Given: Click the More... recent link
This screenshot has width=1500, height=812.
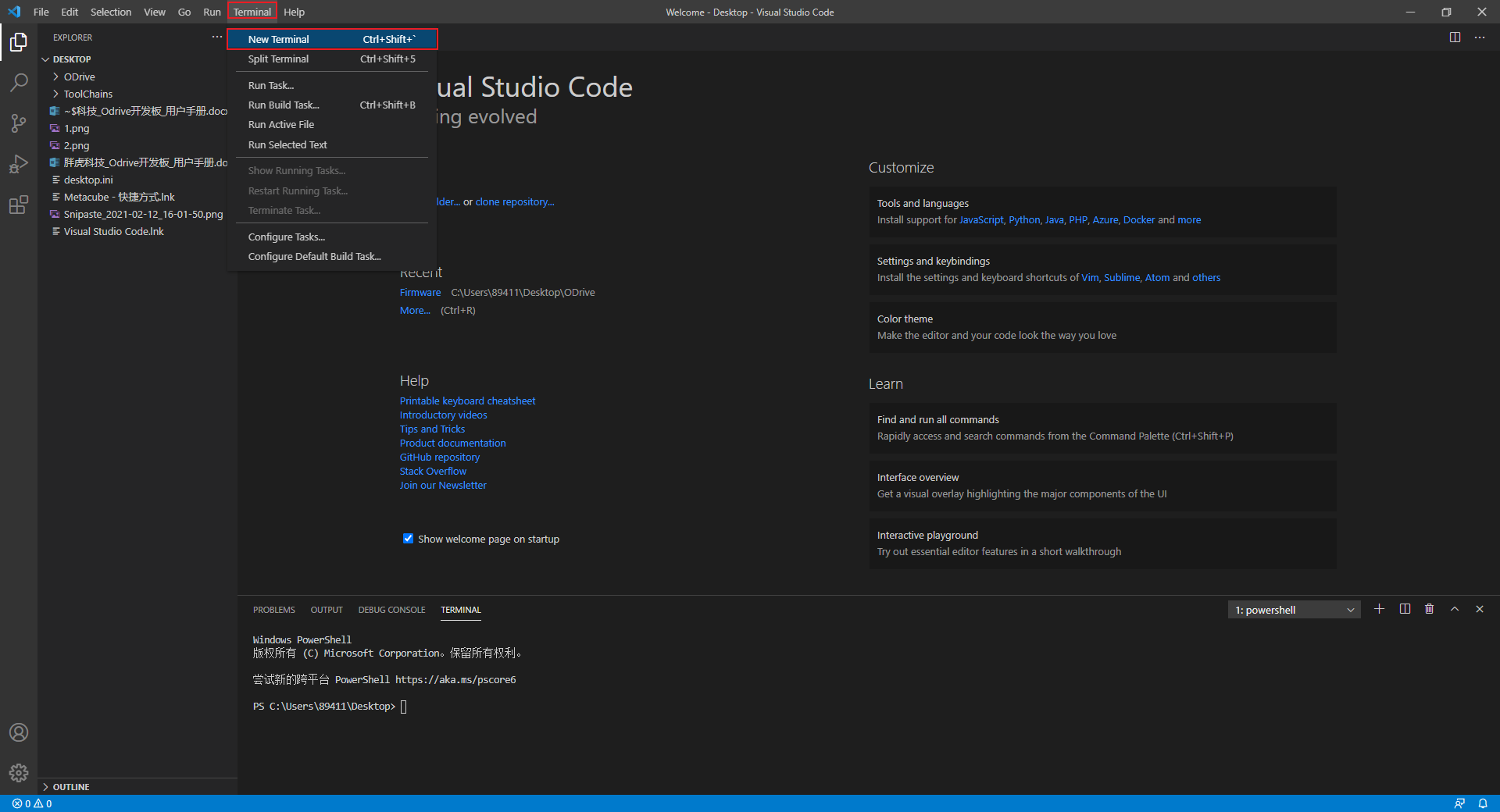Looking at the screenshot, I should [x=415, y=310].
